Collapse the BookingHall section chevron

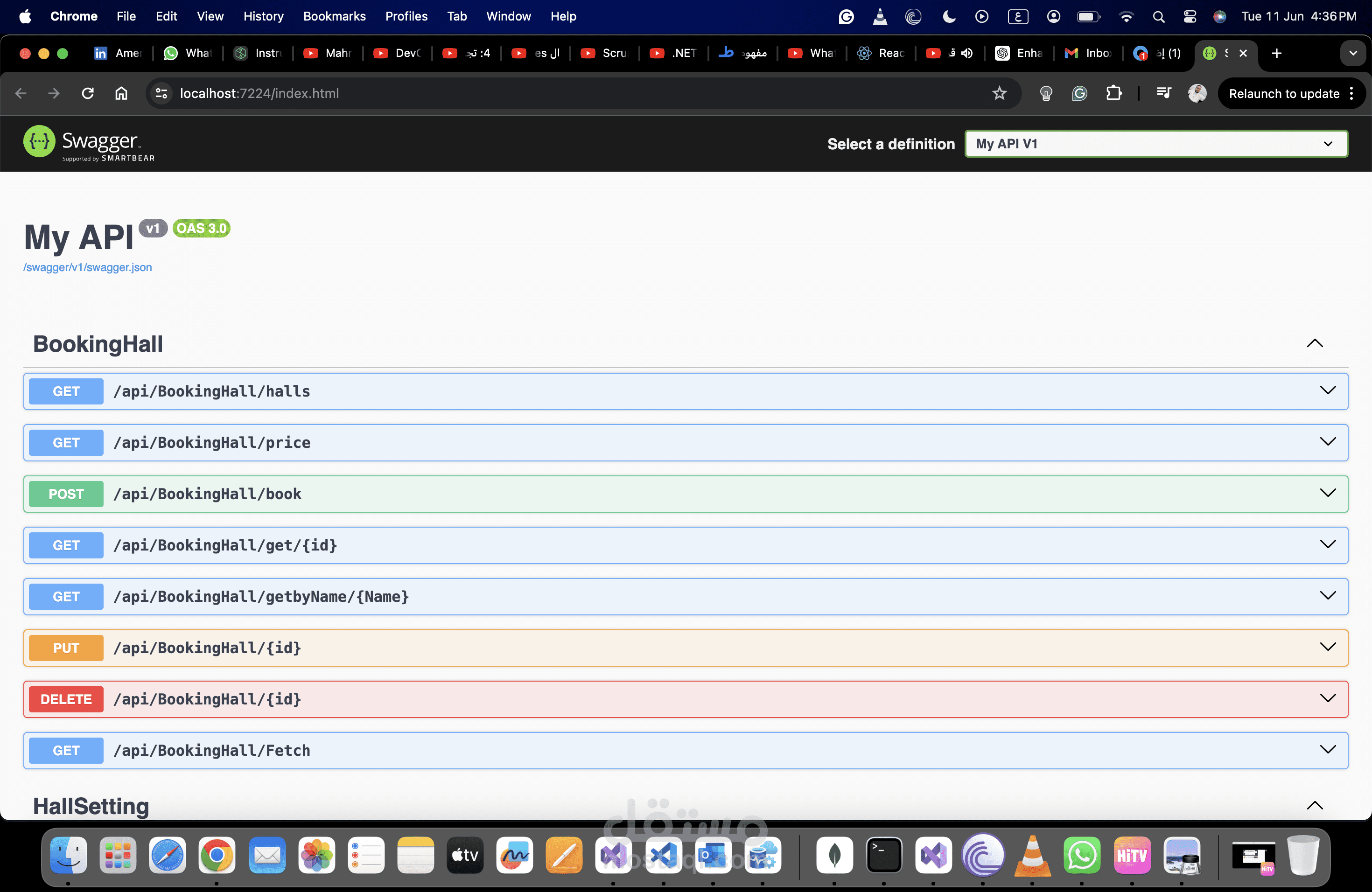tap(1314, 343)
